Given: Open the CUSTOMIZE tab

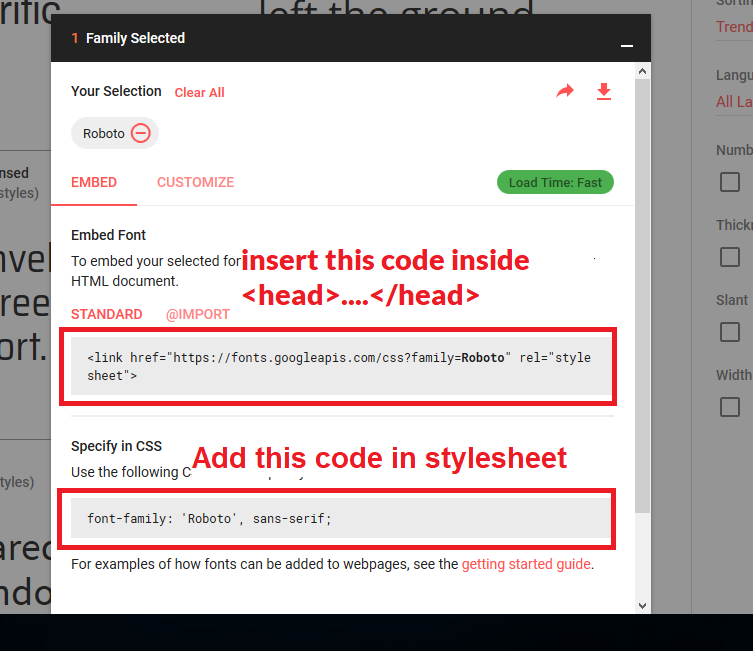Looking at the screenshot, I should (x=195, y=182).
